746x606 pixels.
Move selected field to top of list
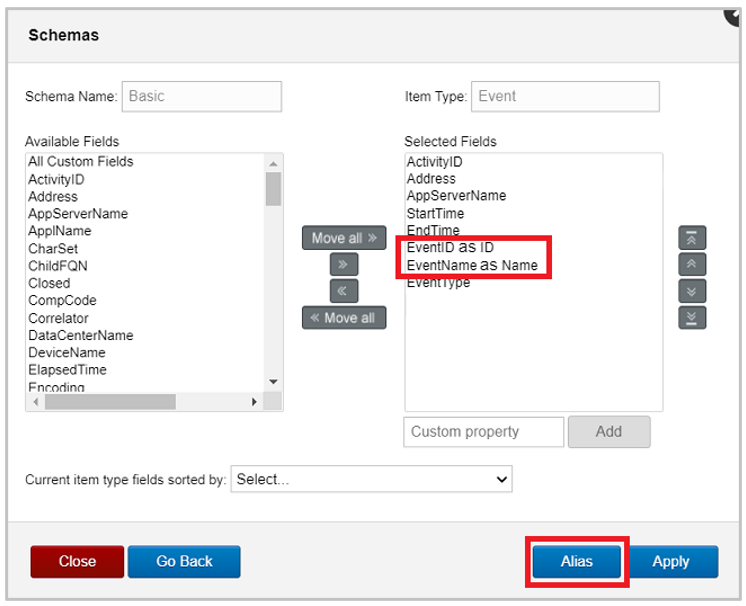(x=692, y=238)
